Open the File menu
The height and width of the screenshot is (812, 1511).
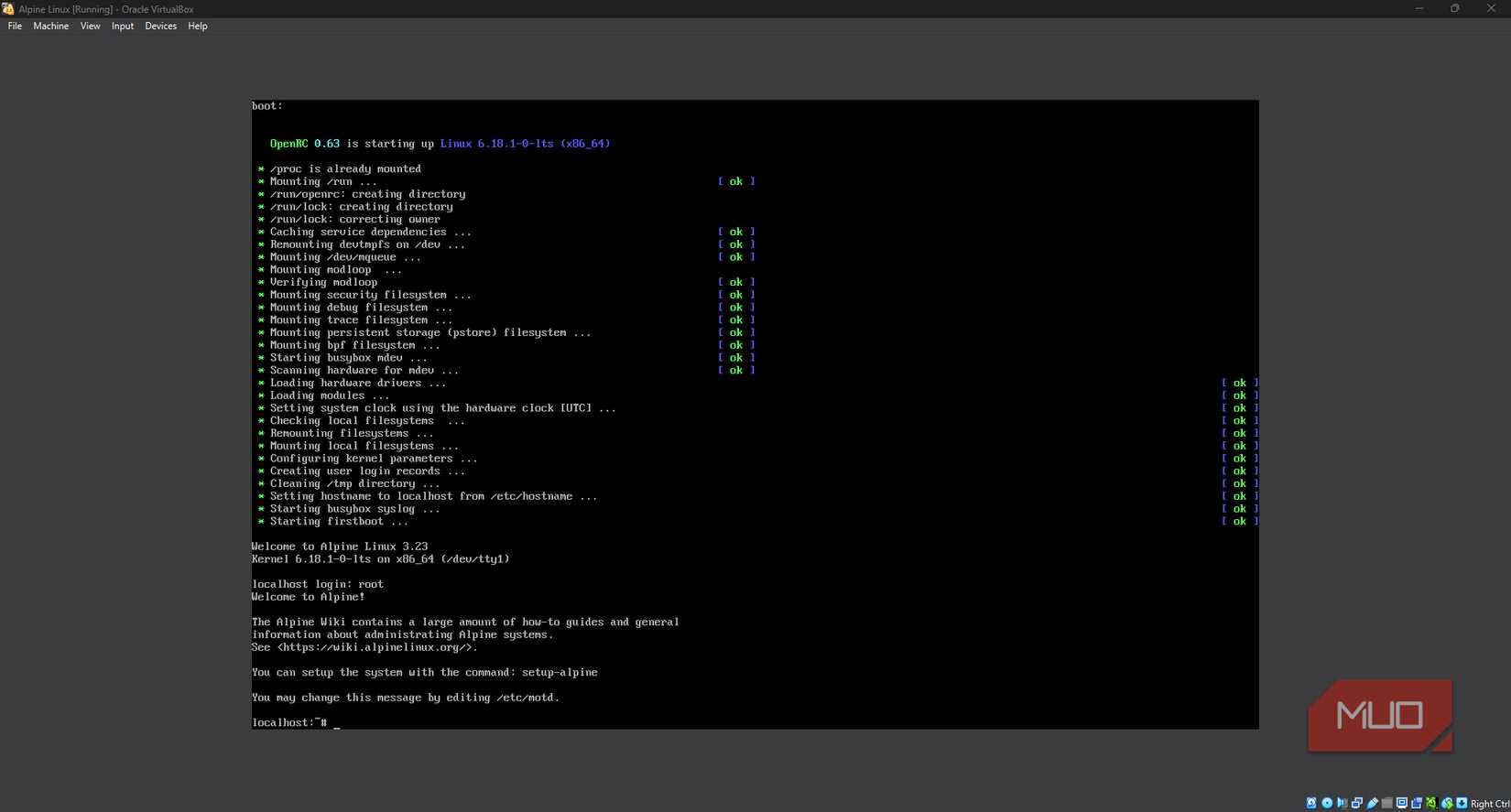tap(15, 26)
